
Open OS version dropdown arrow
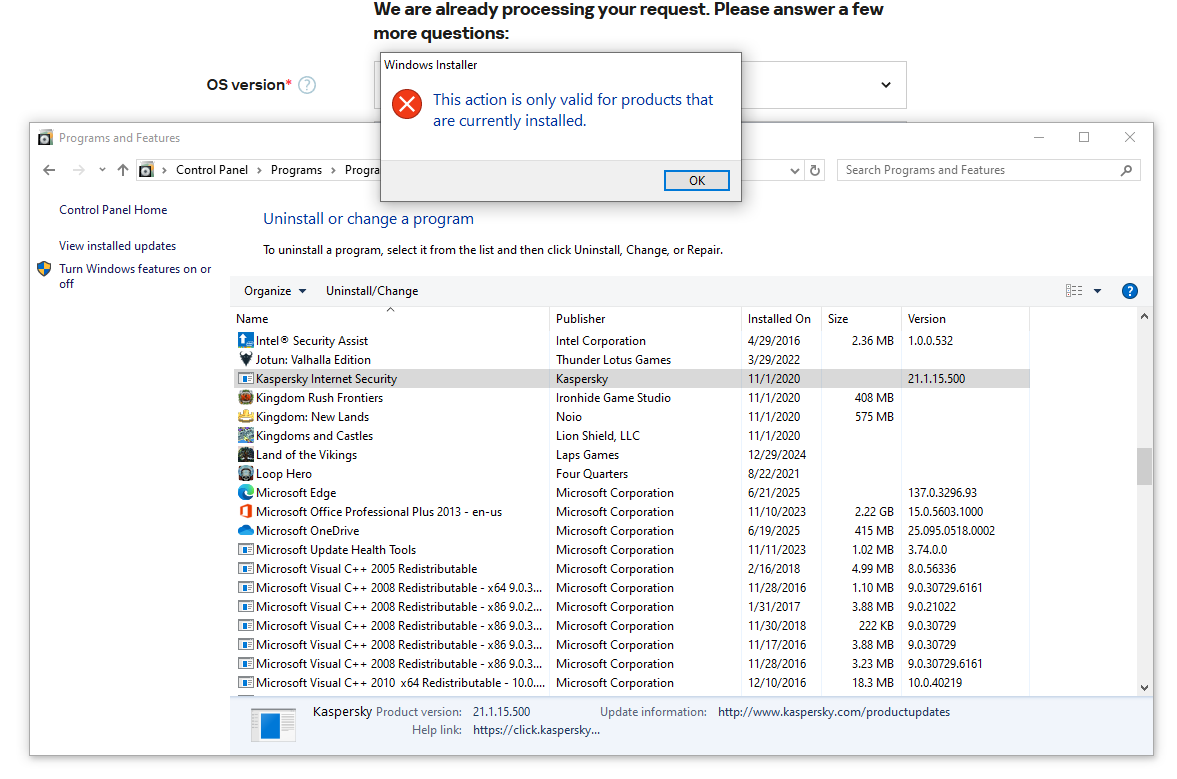pyautogui.click(x=886, y=85)
